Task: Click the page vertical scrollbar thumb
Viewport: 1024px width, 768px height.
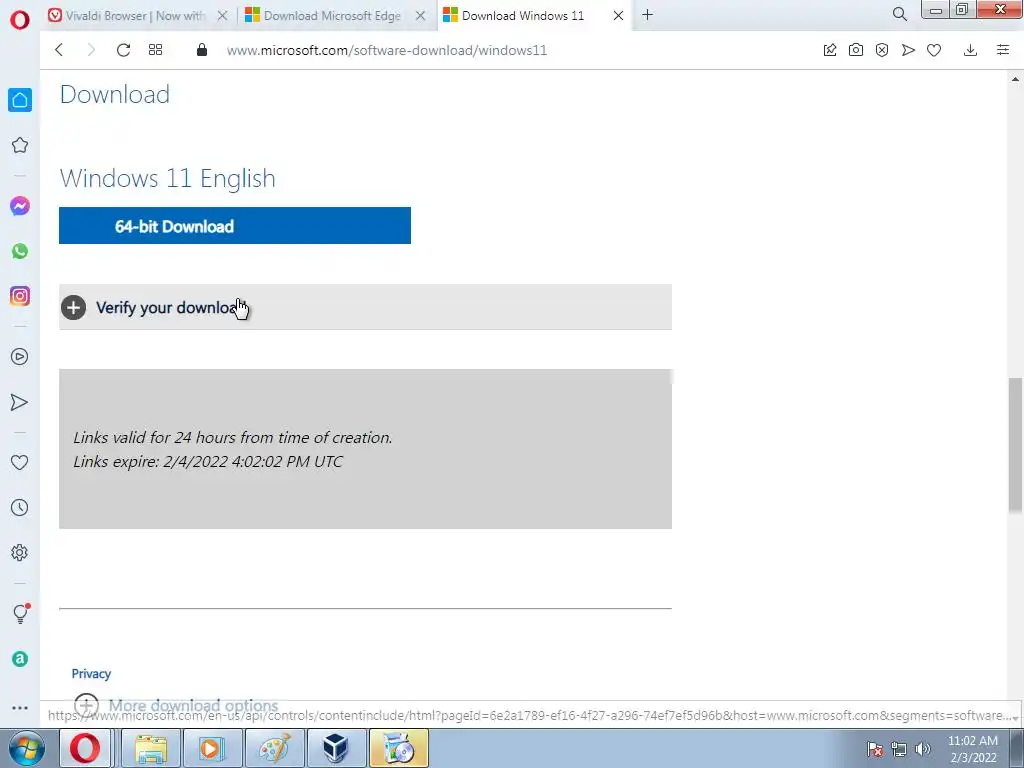Action: (x=1015, y=445)
